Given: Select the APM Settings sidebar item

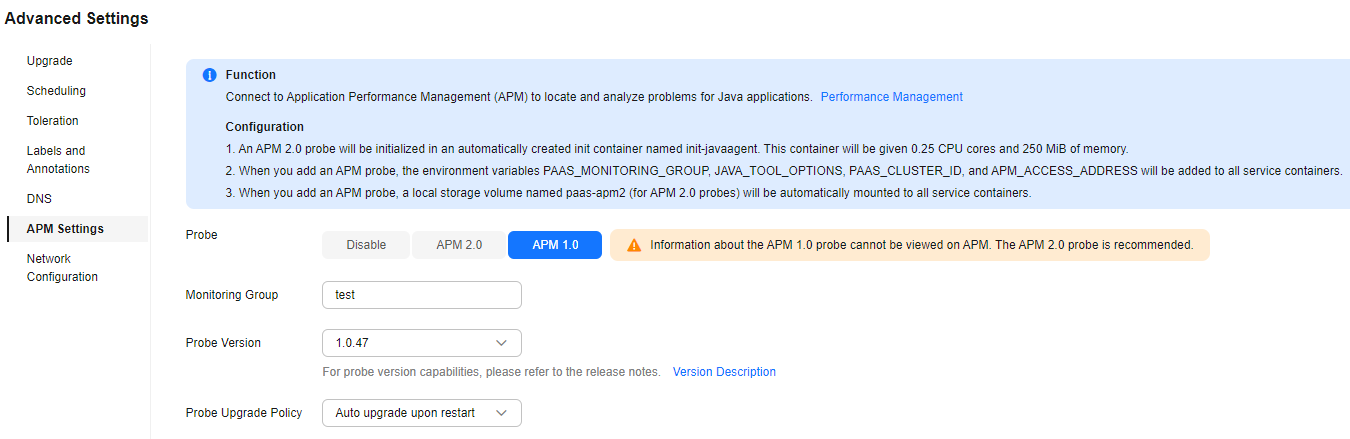Looking at the screenshot, I should click(65, 229).
